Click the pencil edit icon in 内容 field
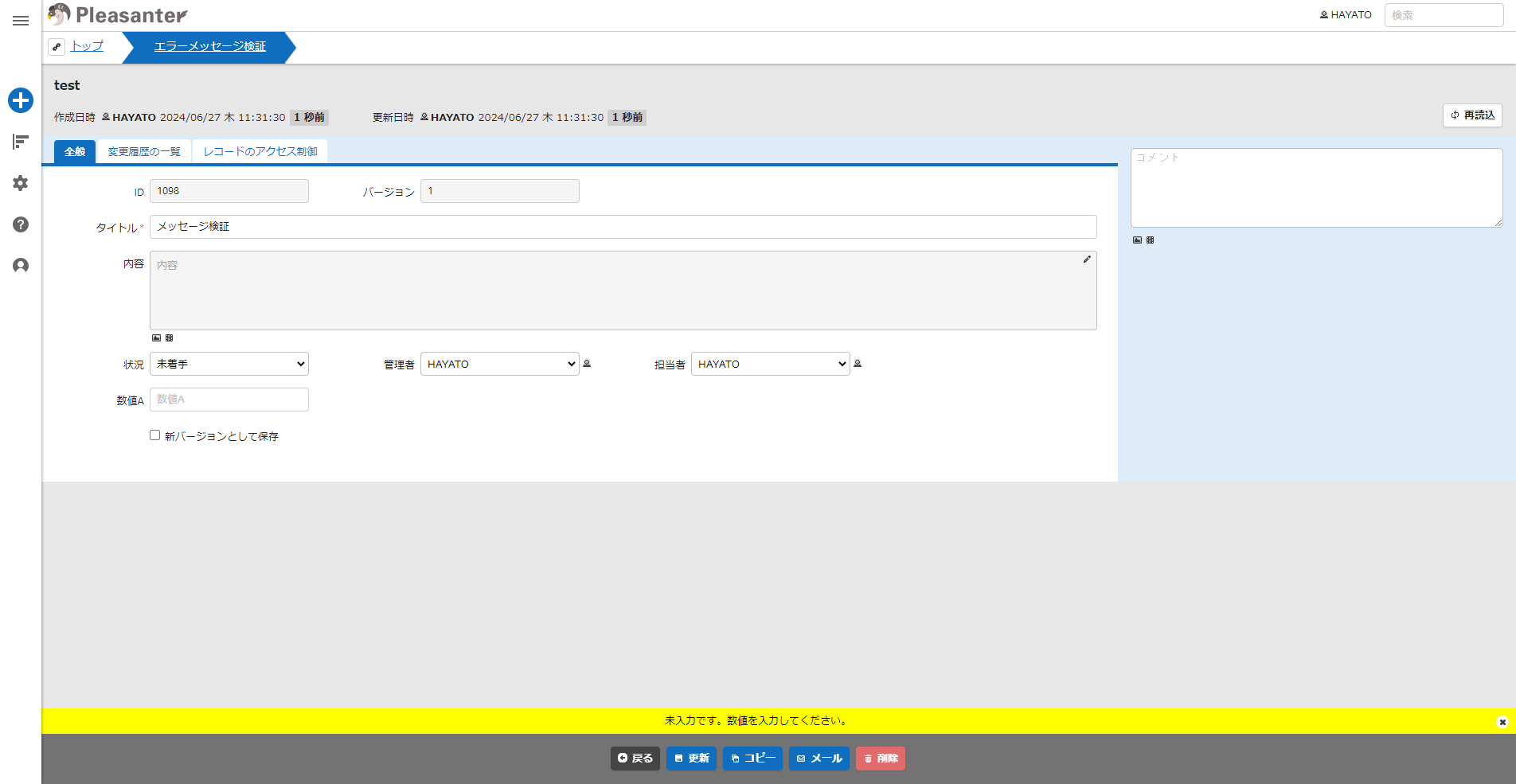 click(1087, 259)
